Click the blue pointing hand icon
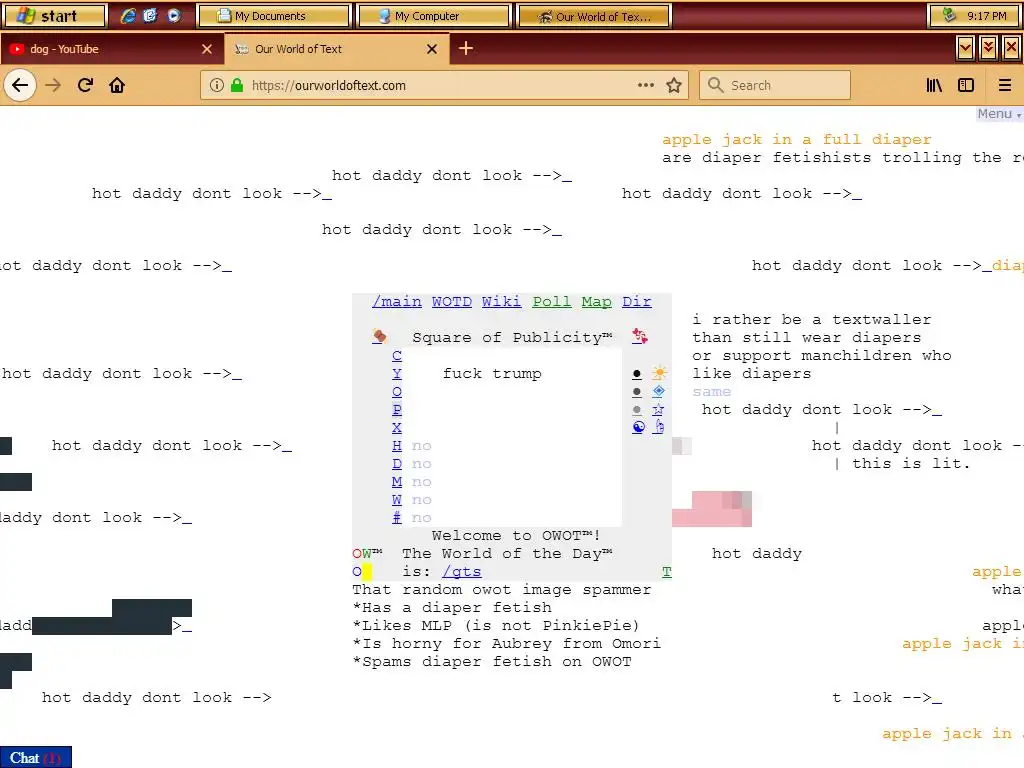Screen dimensions: 1024x768 659,427
